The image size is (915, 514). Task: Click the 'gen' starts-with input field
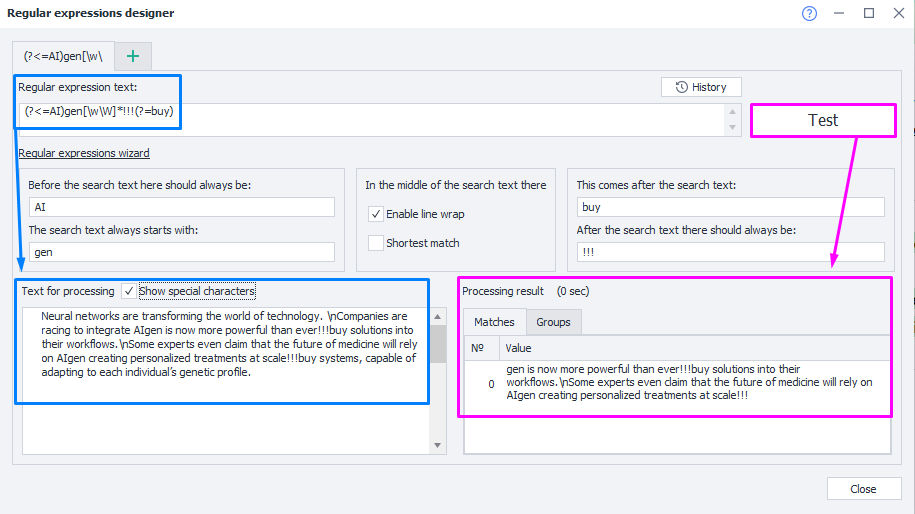tap(181, 253)
